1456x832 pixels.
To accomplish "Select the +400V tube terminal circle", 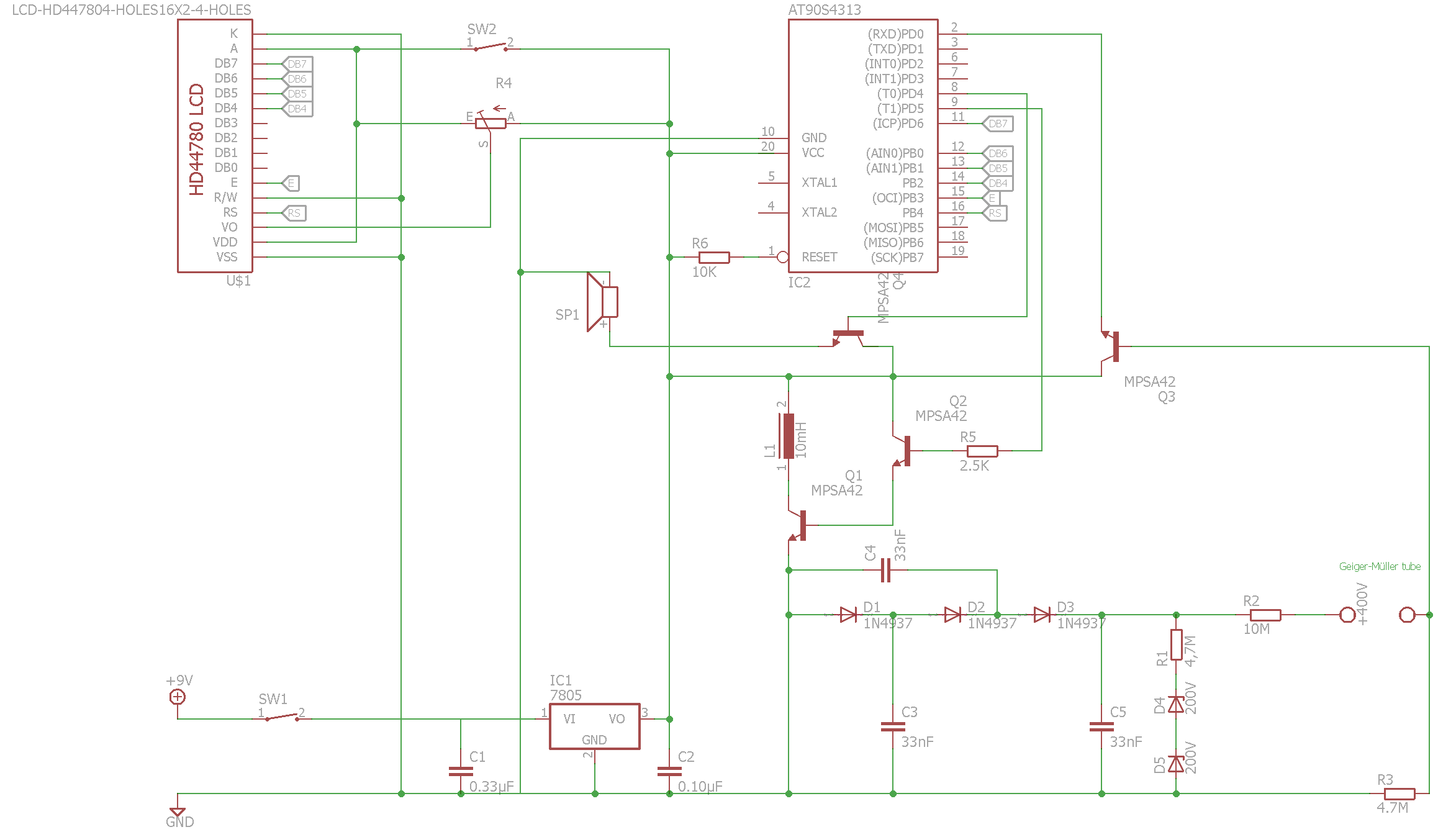I will pos(1347,615).
